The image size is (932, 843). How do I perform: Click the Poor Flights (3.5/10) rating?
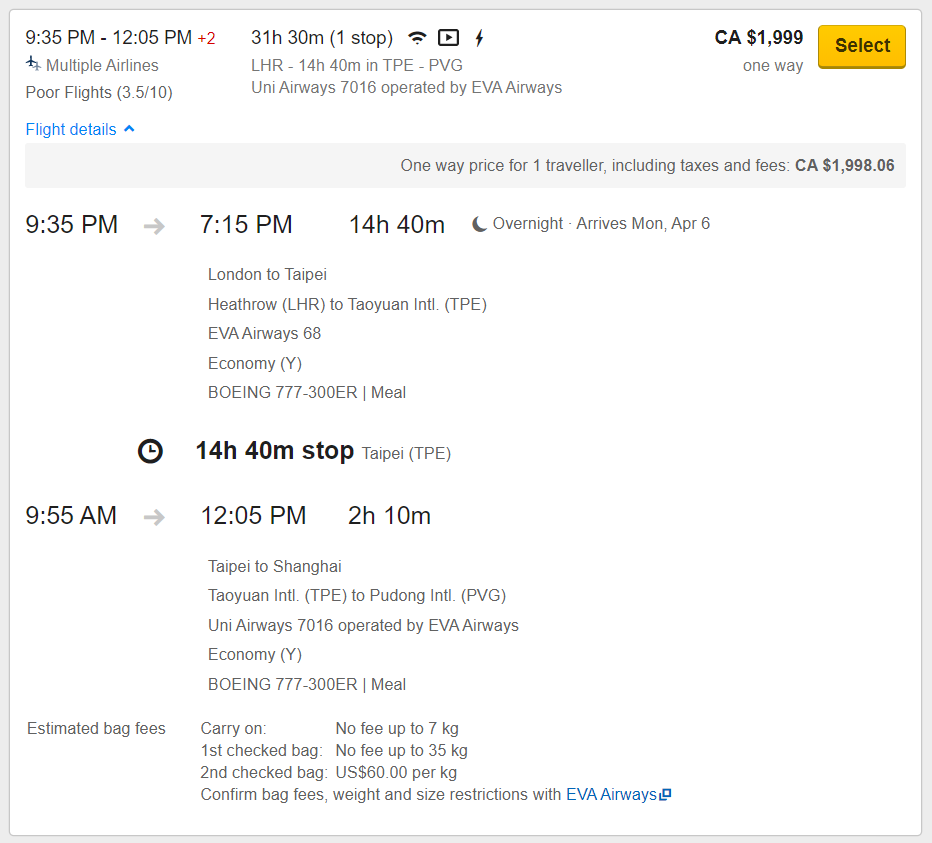tap(99, 93)
